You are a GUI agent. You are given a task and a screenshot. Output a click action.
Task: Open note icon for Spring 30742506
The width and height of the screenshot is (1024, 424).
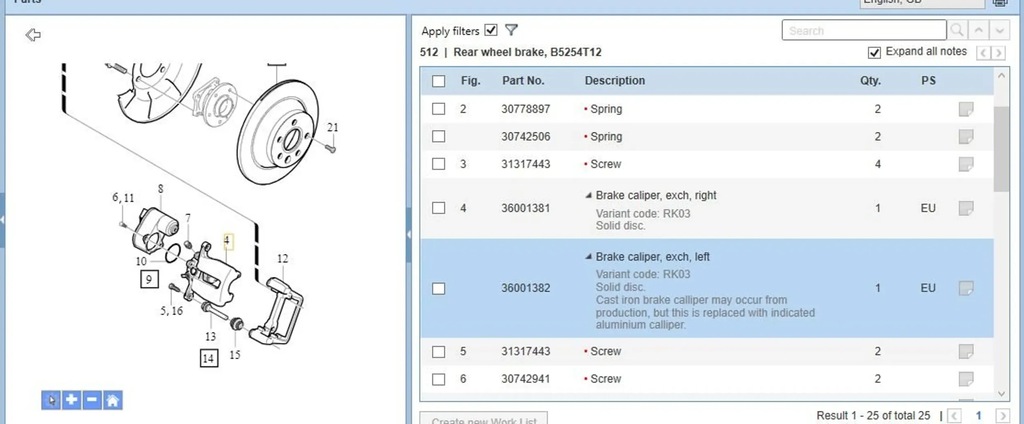tap(966, 137)
